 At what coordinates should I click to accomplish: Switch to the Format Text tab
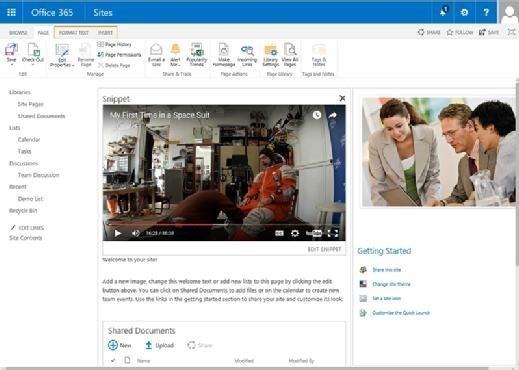[74, 33]
